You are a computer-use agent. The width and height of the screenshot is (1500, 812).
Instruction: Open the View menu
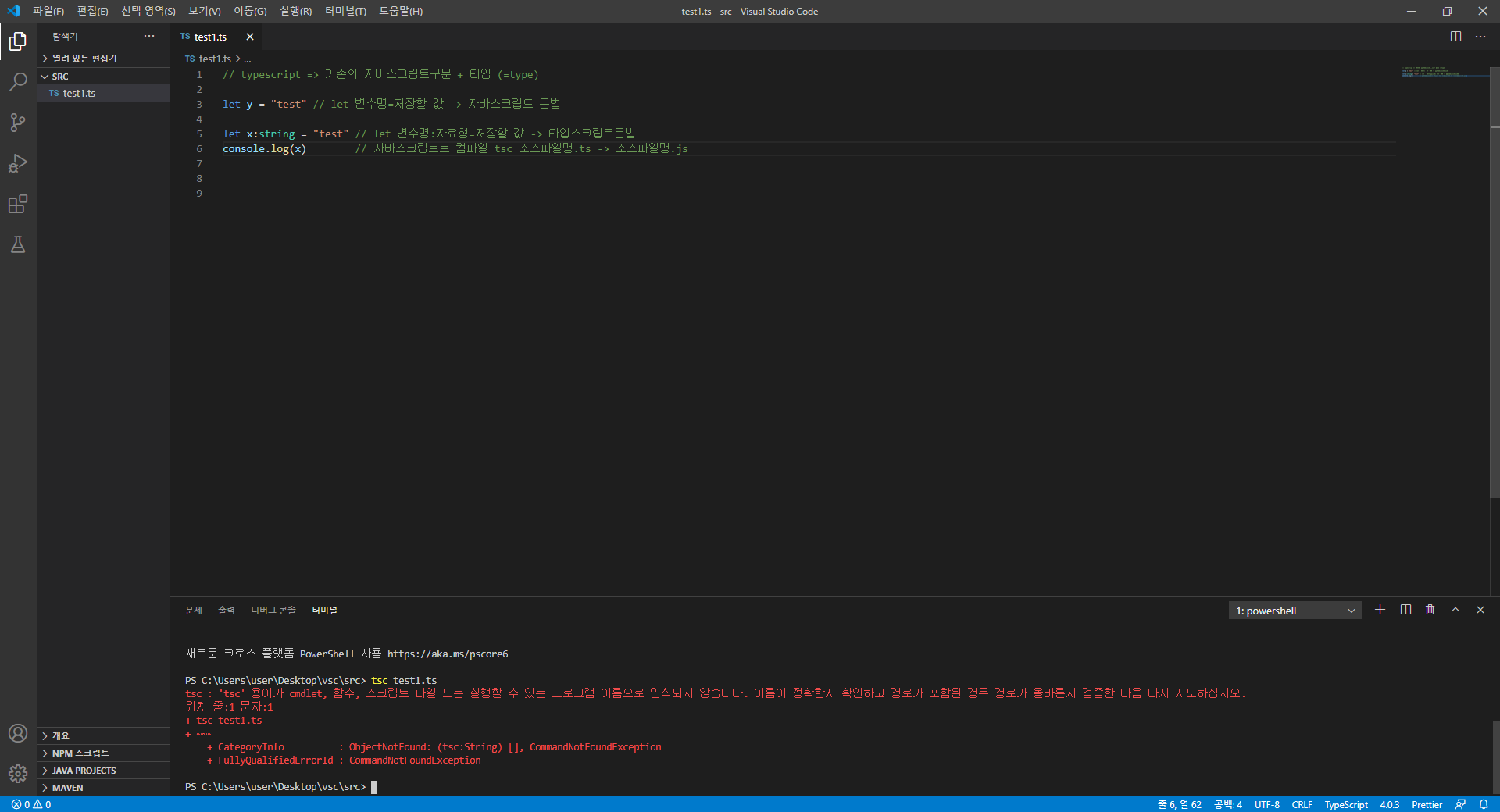205,11
